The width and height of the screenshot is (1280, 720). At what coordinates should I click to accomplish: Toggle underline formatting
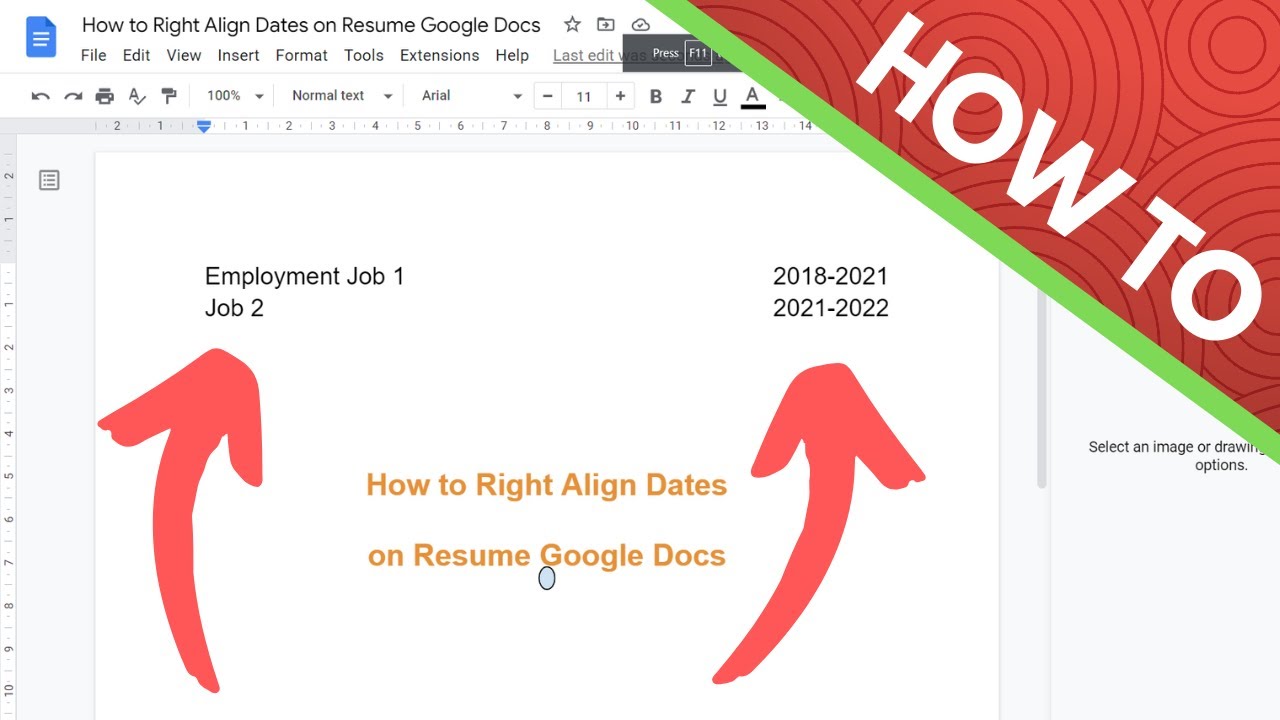pyautogui.click(x=720, y=96)
